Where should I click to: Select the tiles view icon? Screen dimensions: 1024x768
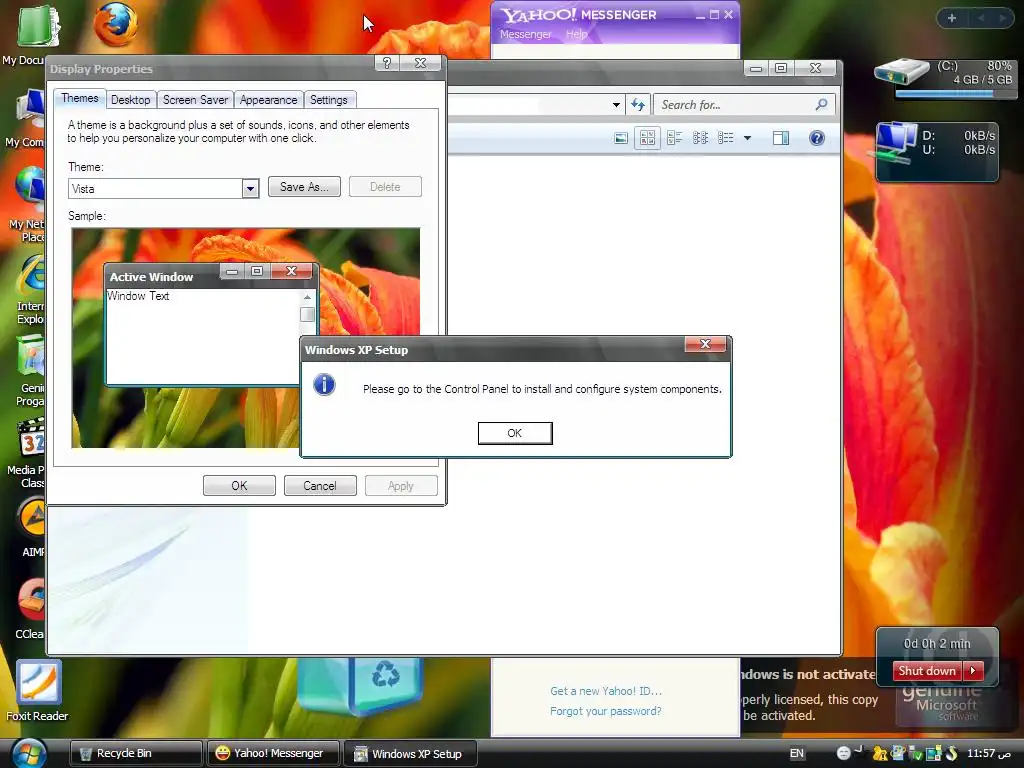(675, 138)
